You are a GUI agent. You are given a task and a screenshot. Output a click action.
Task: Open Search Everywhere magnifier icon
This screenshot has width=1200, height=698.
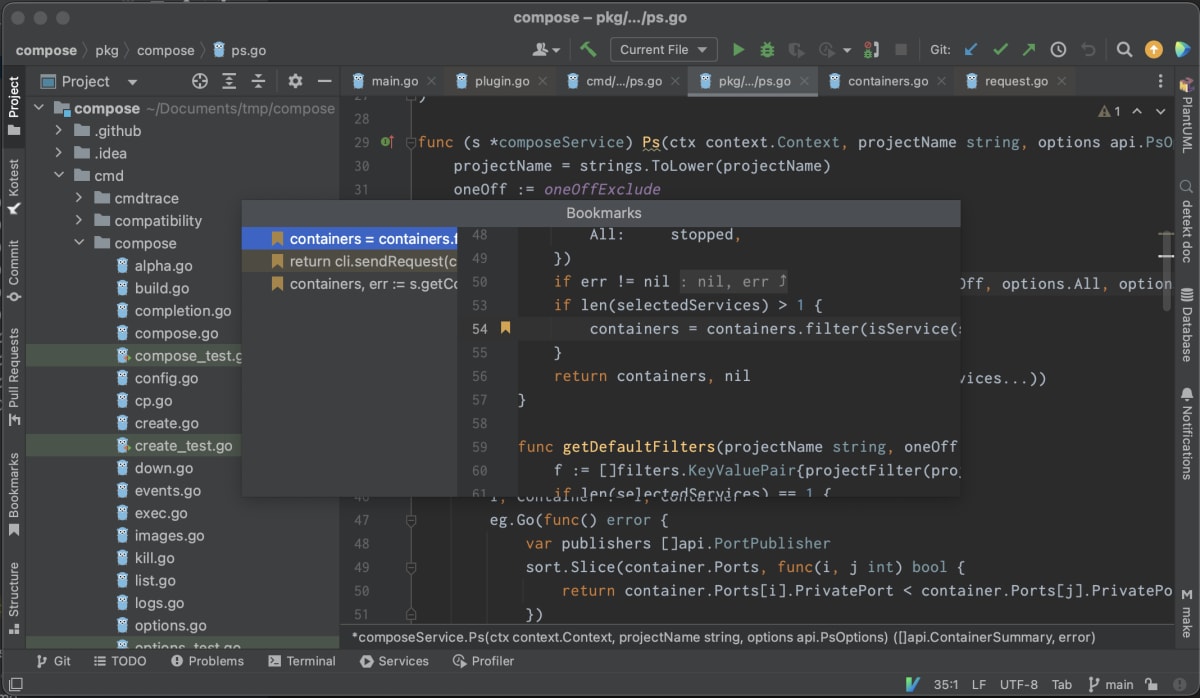[1124, 49]
